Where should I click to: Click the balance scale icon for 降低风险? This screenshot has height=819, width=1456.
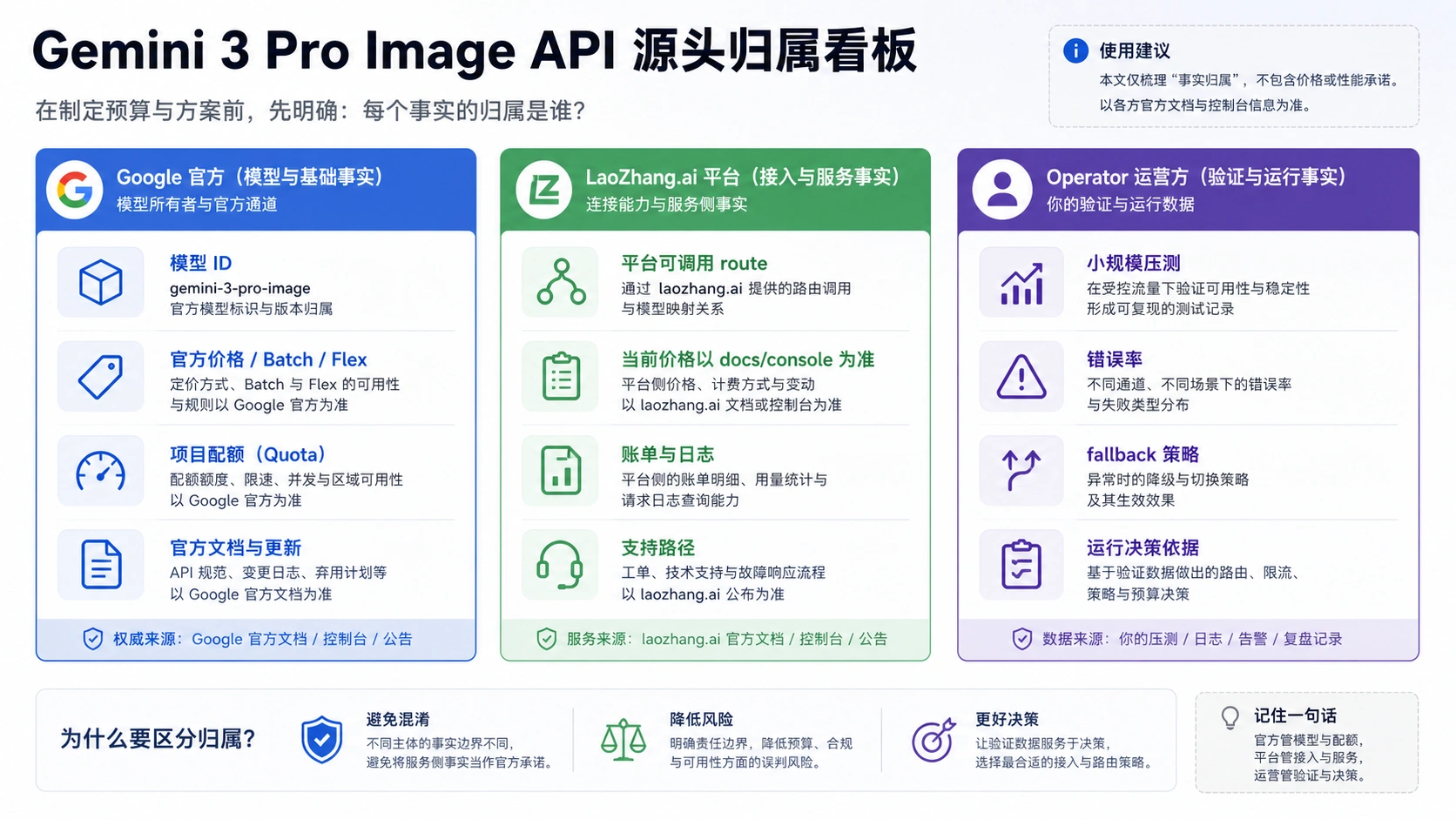click(x=624, y=740)
